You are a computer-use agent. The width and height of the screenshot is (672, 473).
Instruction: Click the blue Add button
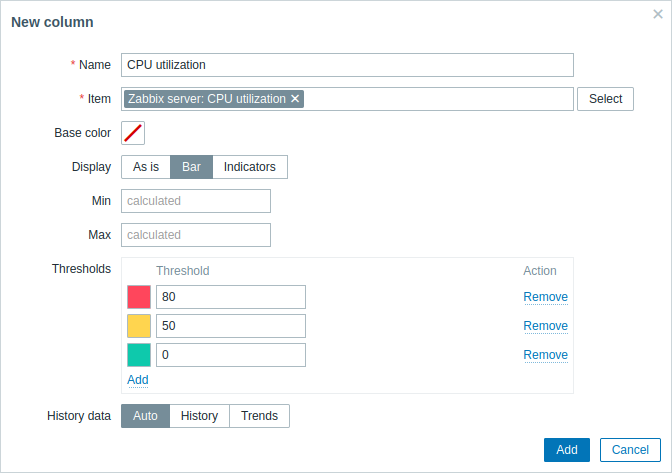tap(567, 450)
